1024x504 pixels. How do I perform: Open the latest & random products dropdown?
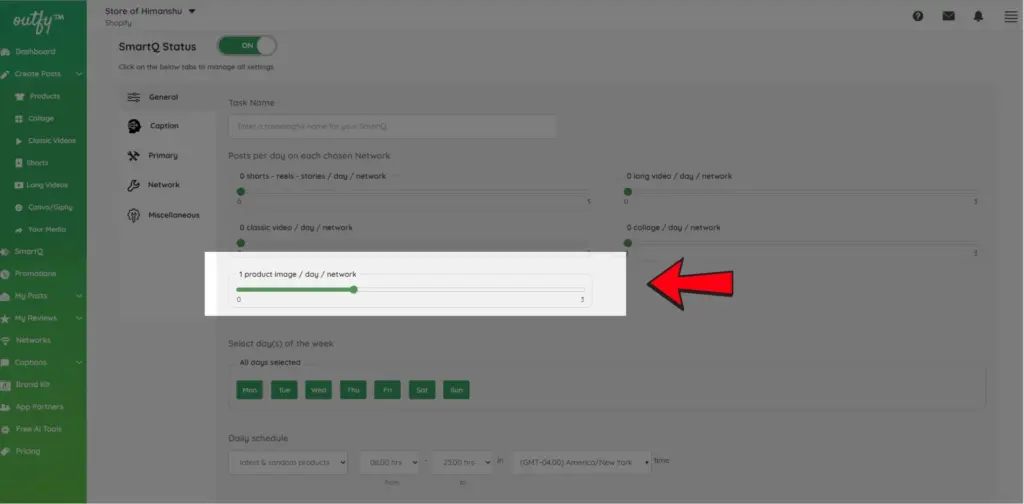(x=288, y=462)
